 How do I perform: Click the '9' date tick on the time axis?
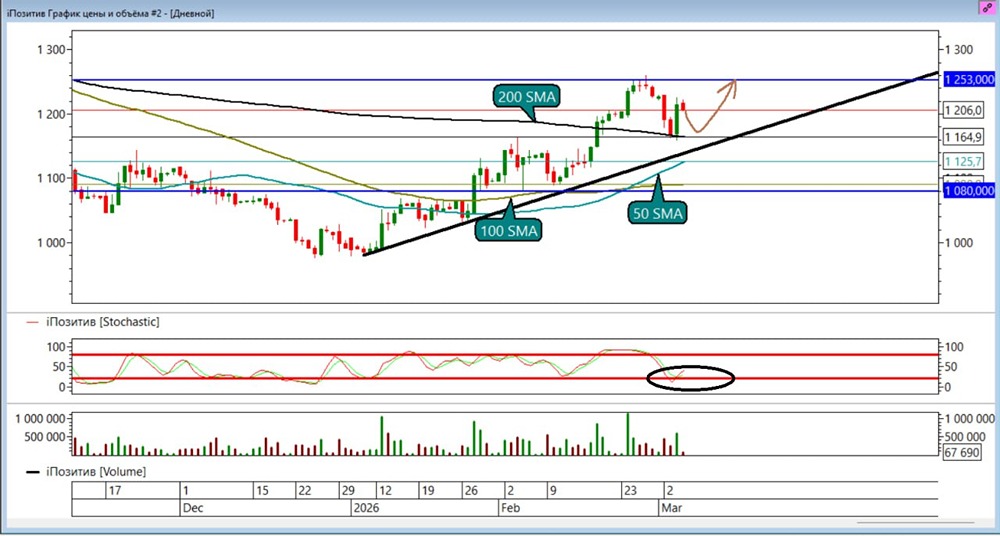(x=554, y=491)
